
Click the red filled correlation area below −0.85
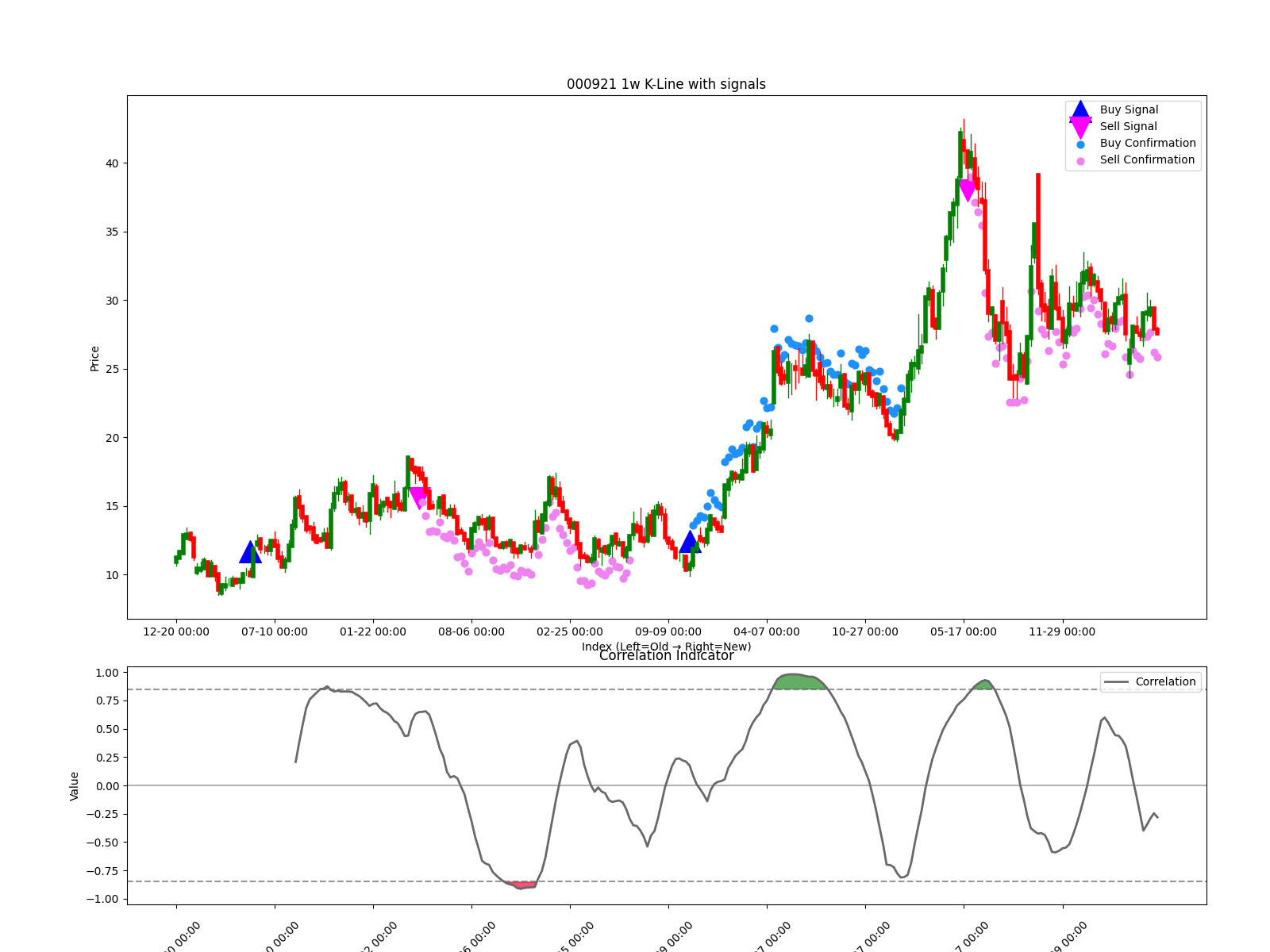[x=523, y=885]
